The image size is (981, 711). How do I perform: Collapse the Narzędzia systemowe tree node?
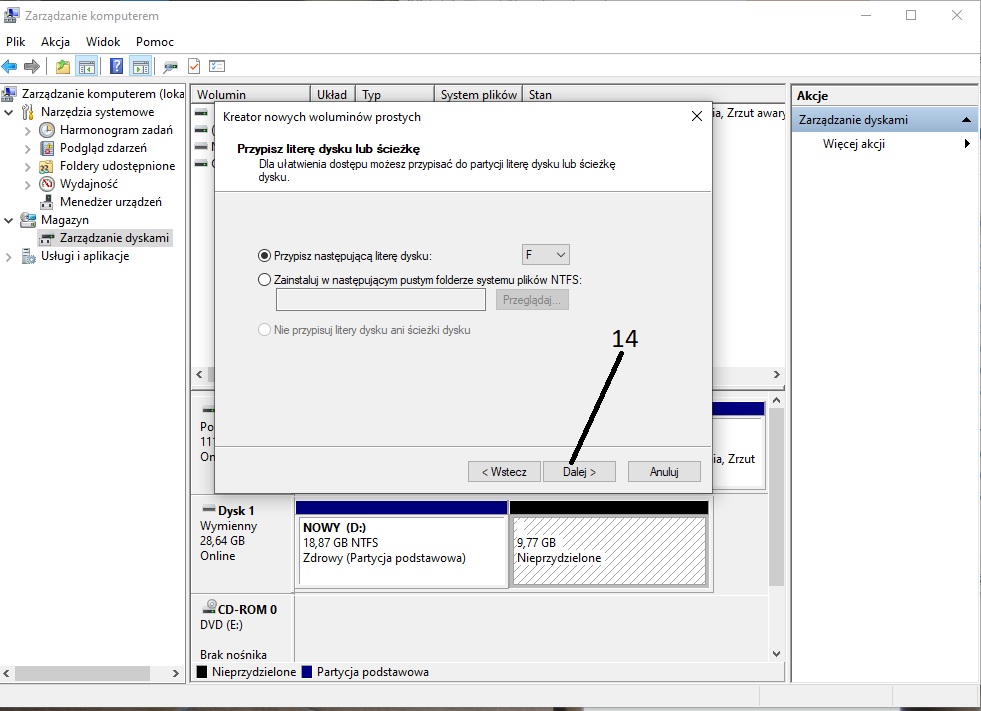9,113
